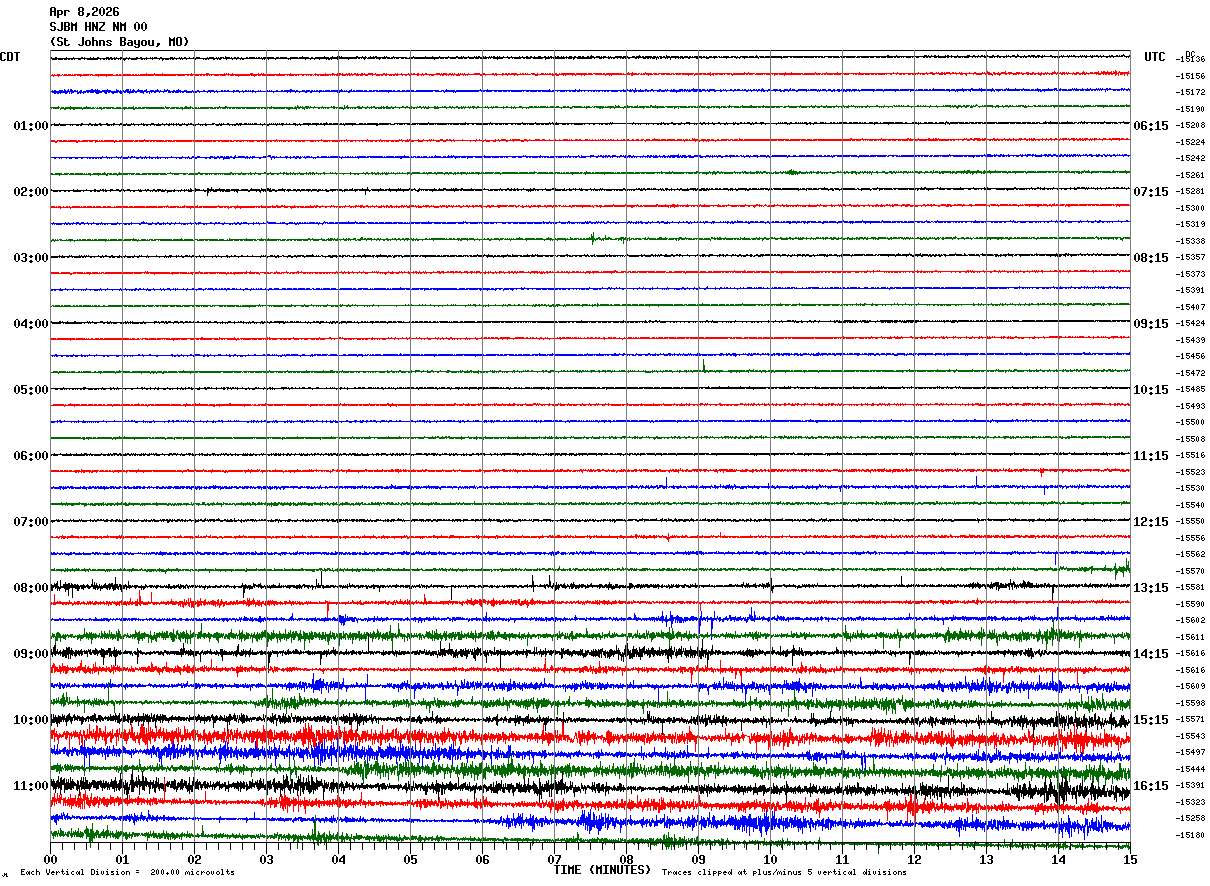Click the 04:00 CDT hour label
The height and width of the screenshot is (886, 1210).
31,324
